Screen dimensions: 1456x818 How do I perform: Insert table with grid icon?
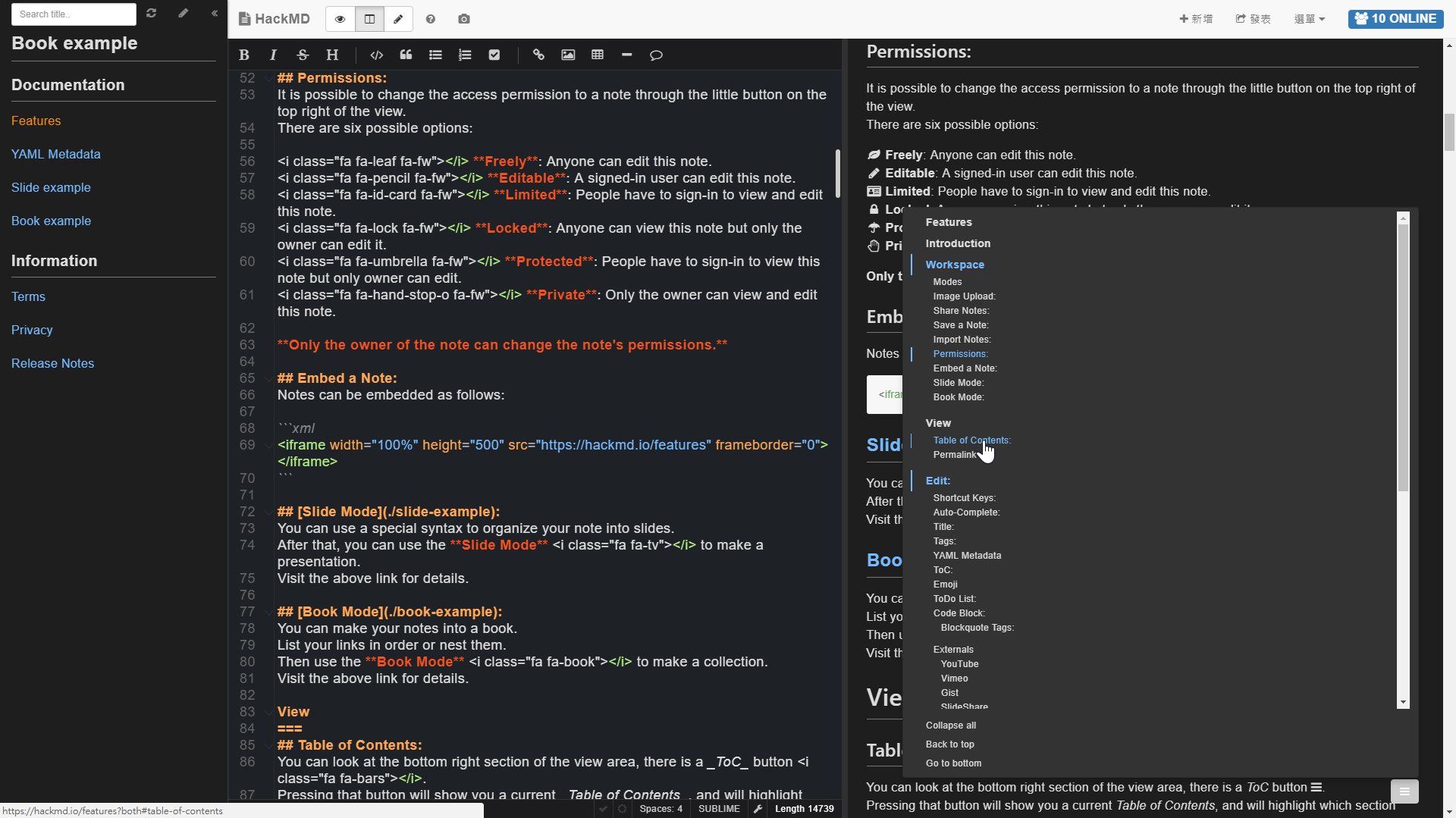[598, 55]
